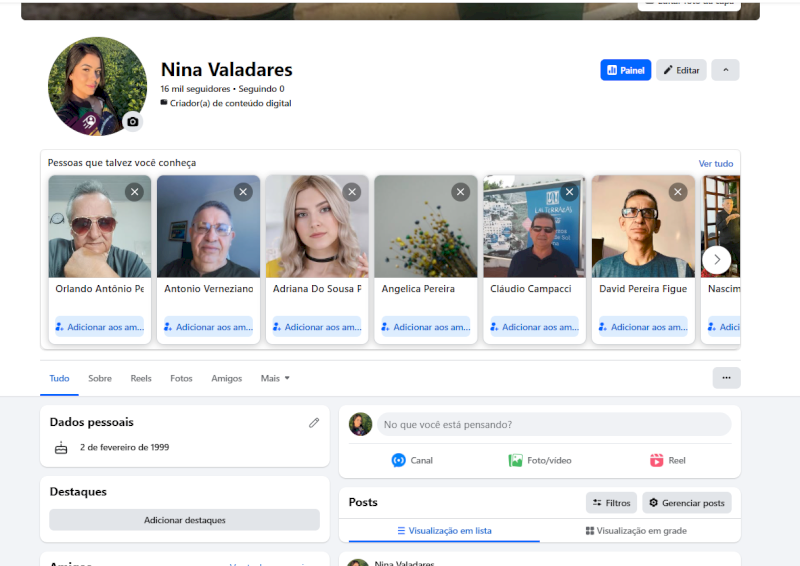The width and height of the screenshot is (800, 566).
Task: Add a Foto/vídeo to post
Action: [x=540, y=460]
